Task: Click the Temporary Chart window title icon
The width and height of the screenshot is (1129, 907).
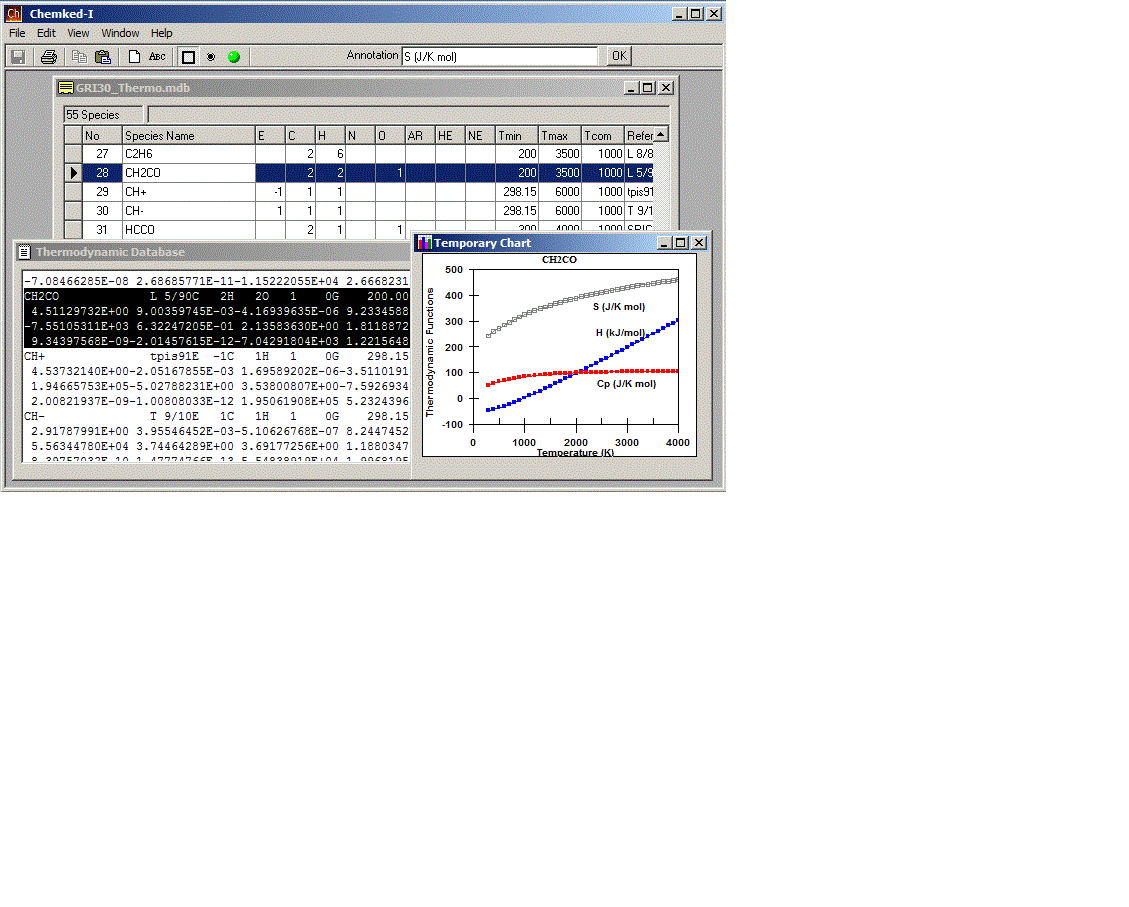Action: [425, 243]
